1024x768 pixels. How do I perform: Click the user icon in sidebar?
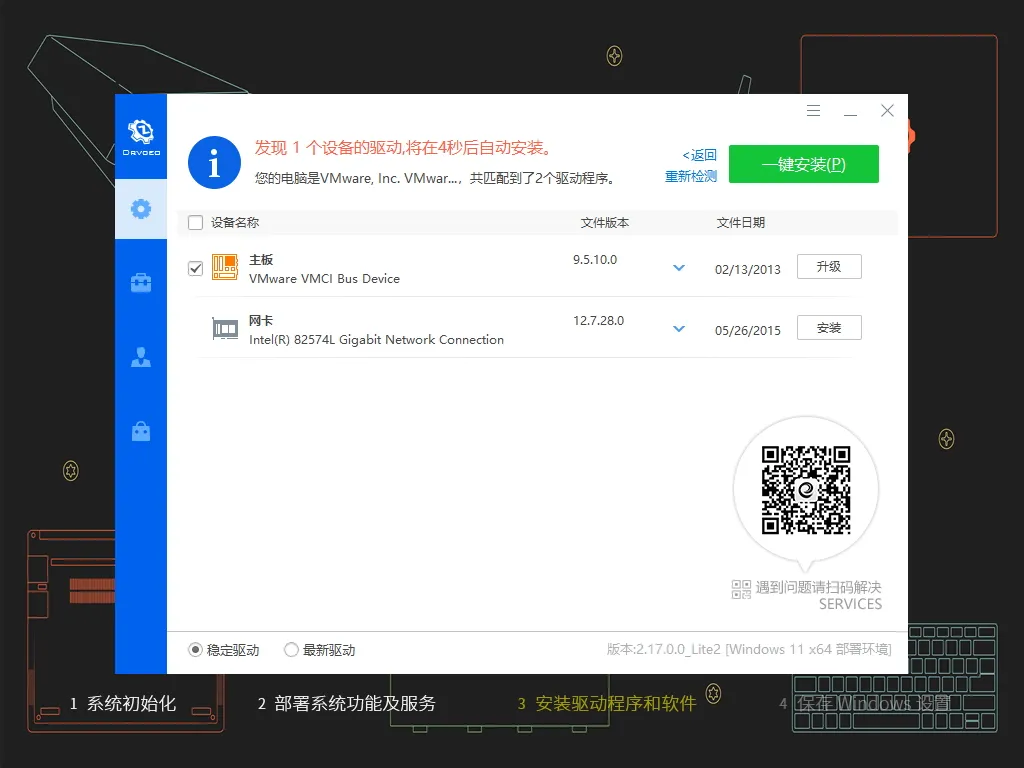pos(141,357)
